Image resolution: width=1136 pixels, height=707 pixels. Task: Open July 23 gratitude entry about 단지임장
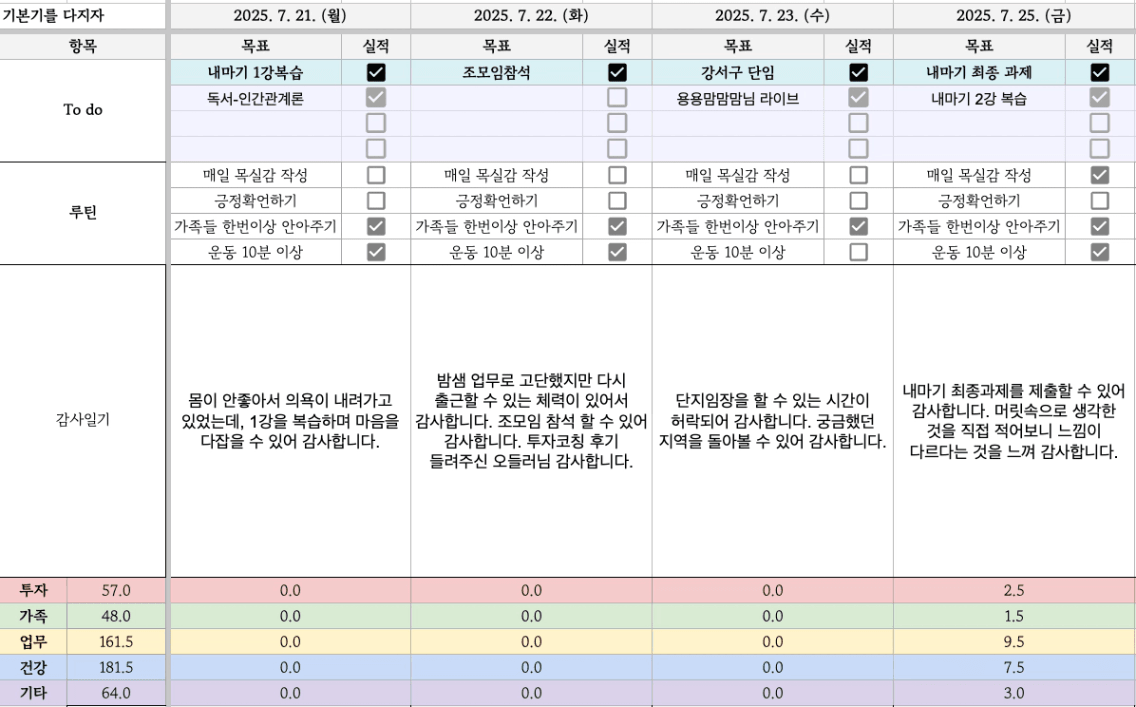[772, 421]
